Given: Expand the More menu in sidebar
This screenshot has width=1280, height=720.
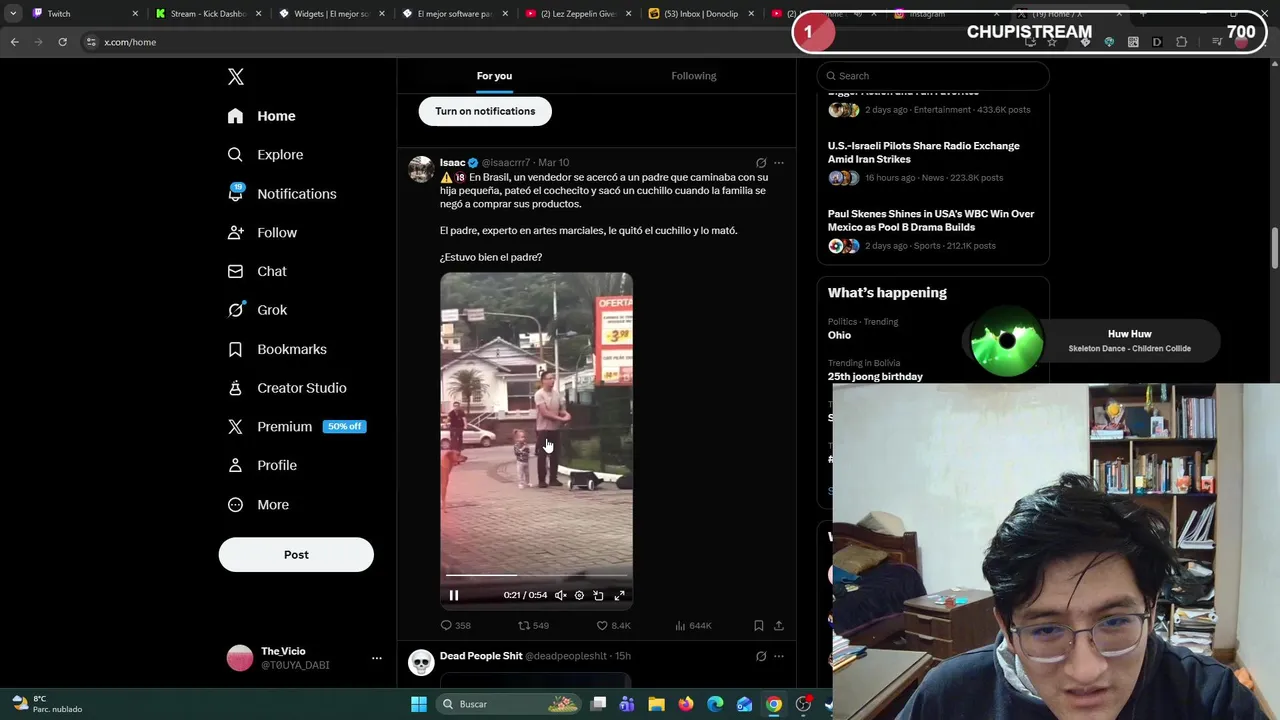Looking at the screenshot, I should click(258, 505).
